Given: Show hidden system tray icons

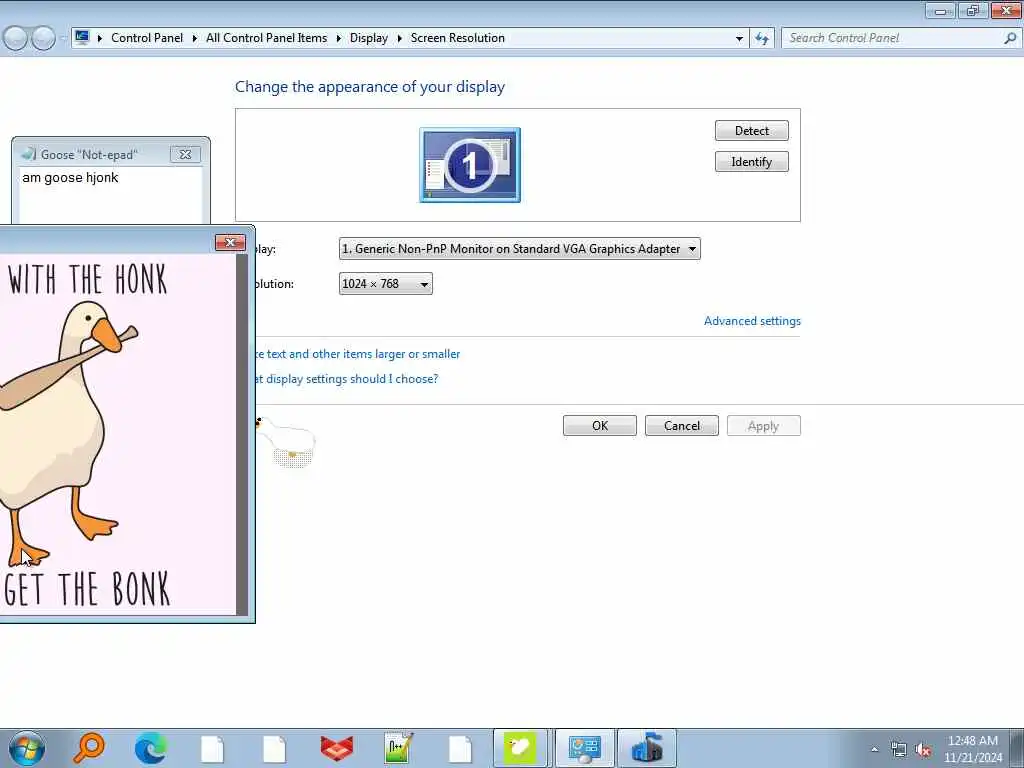Looking at the screenshot, I should [x=874, y=749].
